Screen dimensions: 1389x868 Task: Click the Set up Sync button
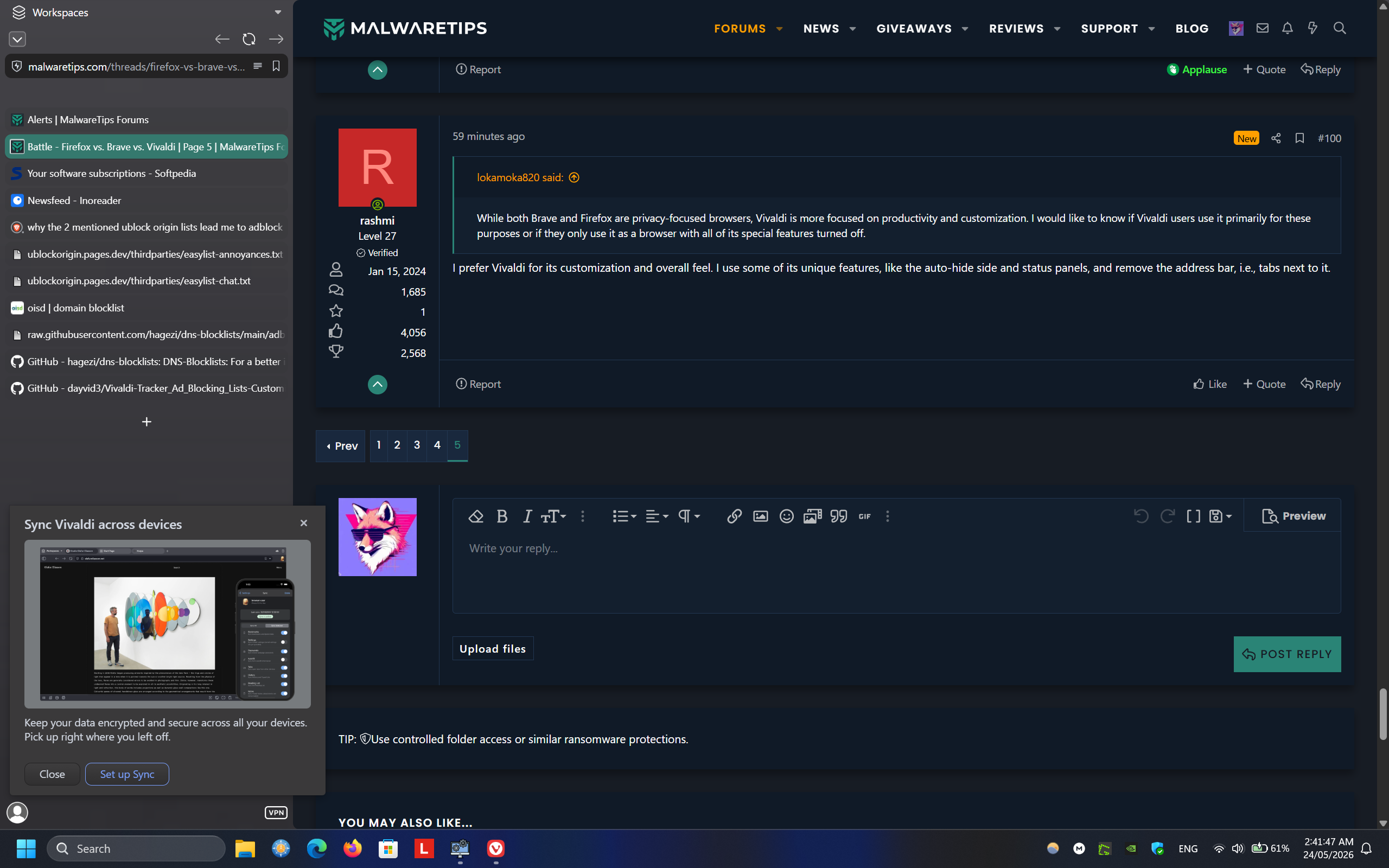pyautogui.click(x=127, y=774)
